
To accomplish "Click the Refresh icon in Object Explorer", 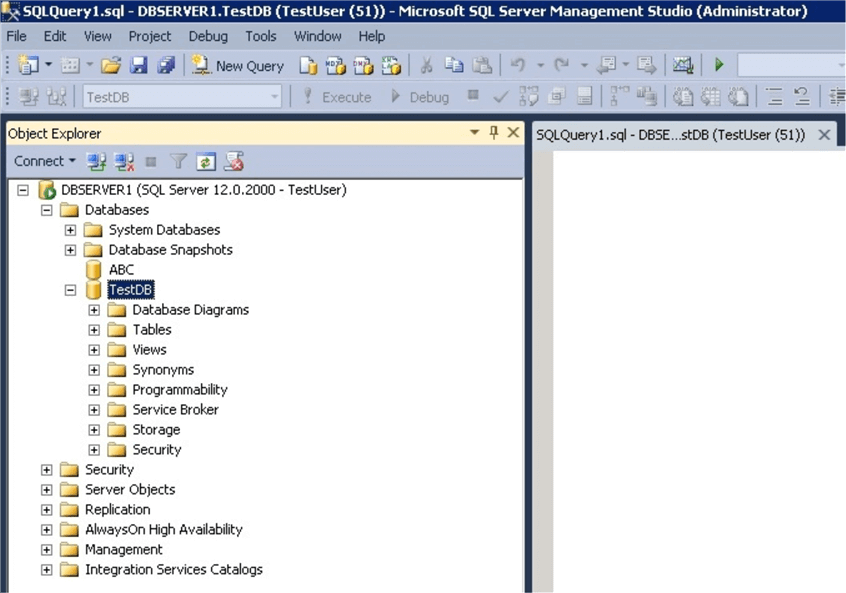I will click(206, 161).
